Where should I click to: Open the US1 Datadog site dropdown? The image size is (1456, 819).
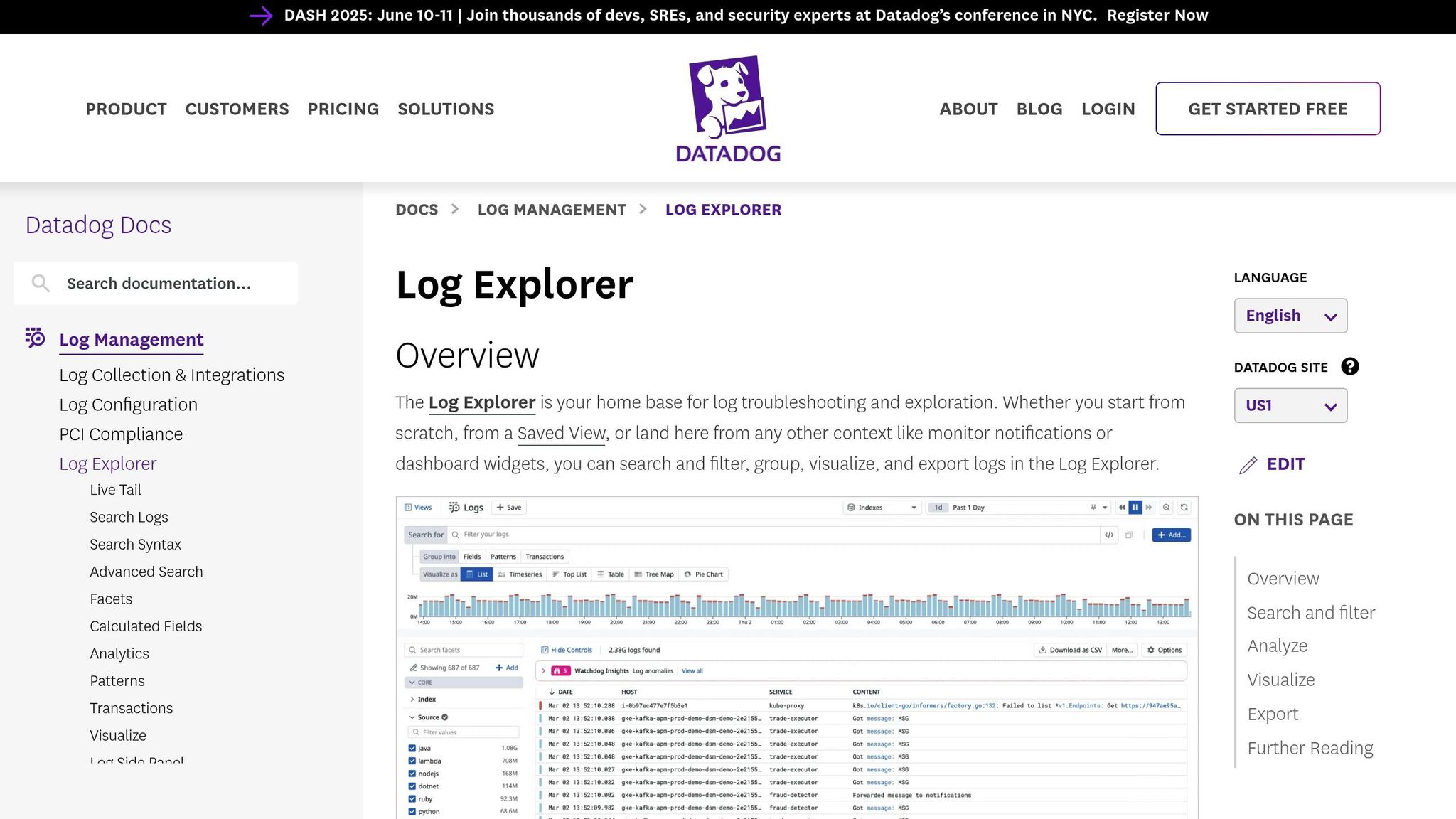click(x=1290, y=405)
